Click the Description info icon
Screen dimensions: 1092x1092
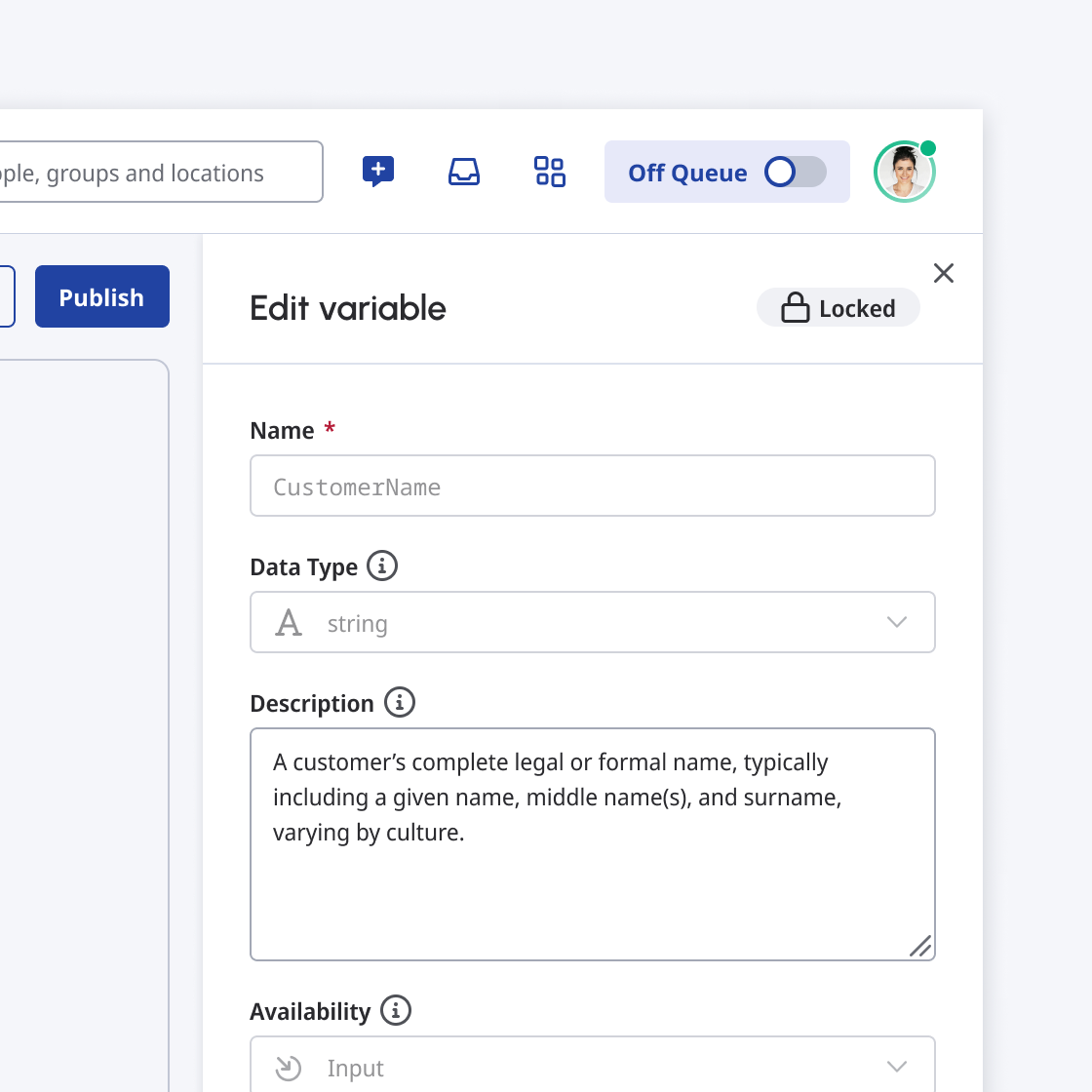pos(400,702)
